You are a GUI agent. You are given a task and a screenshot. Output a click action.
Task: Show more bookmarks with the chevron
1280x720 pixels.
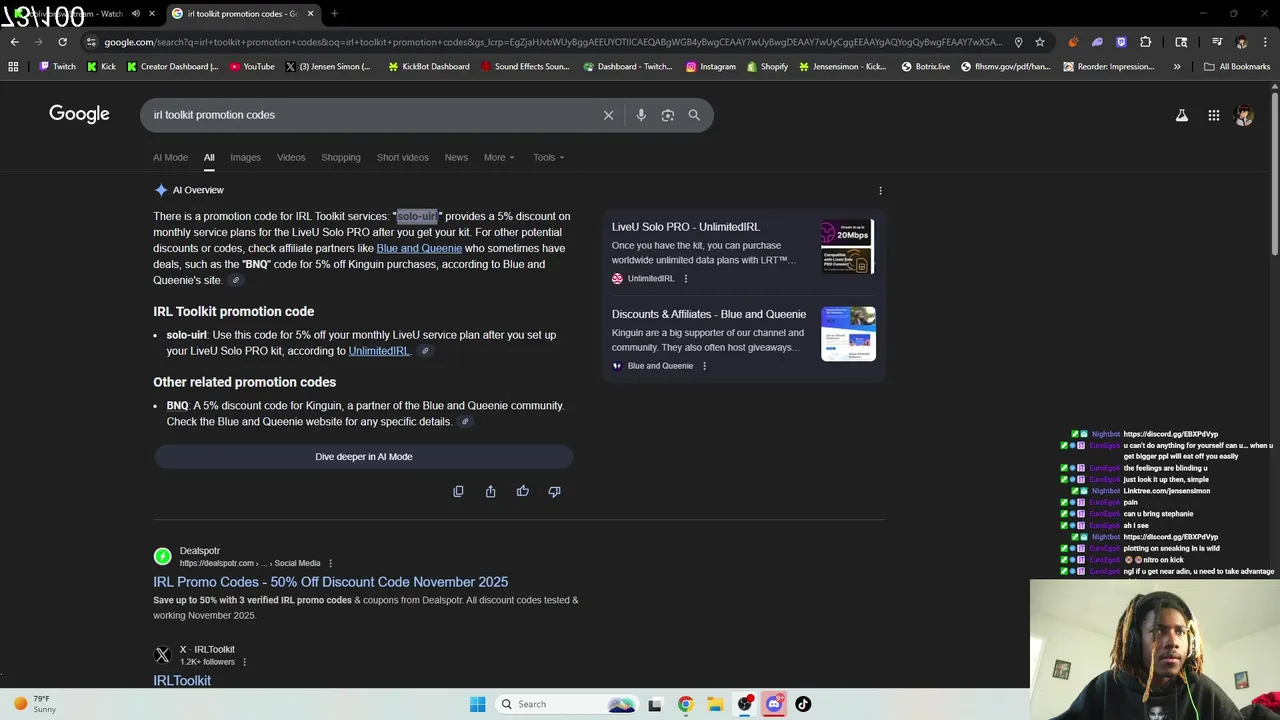1177,67
